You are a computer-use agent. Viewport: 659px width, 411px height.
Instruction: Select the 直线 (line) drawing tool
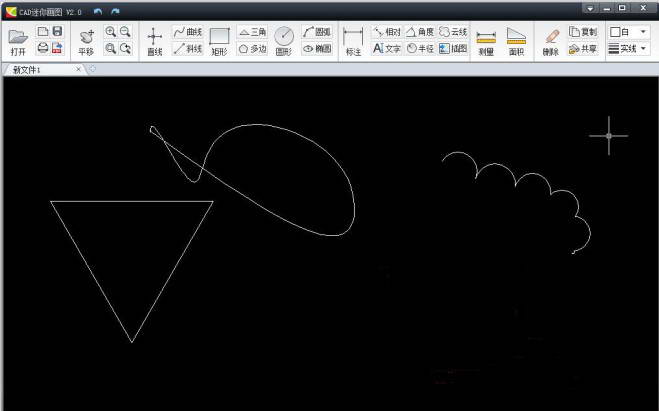click(x=154, y=41)
